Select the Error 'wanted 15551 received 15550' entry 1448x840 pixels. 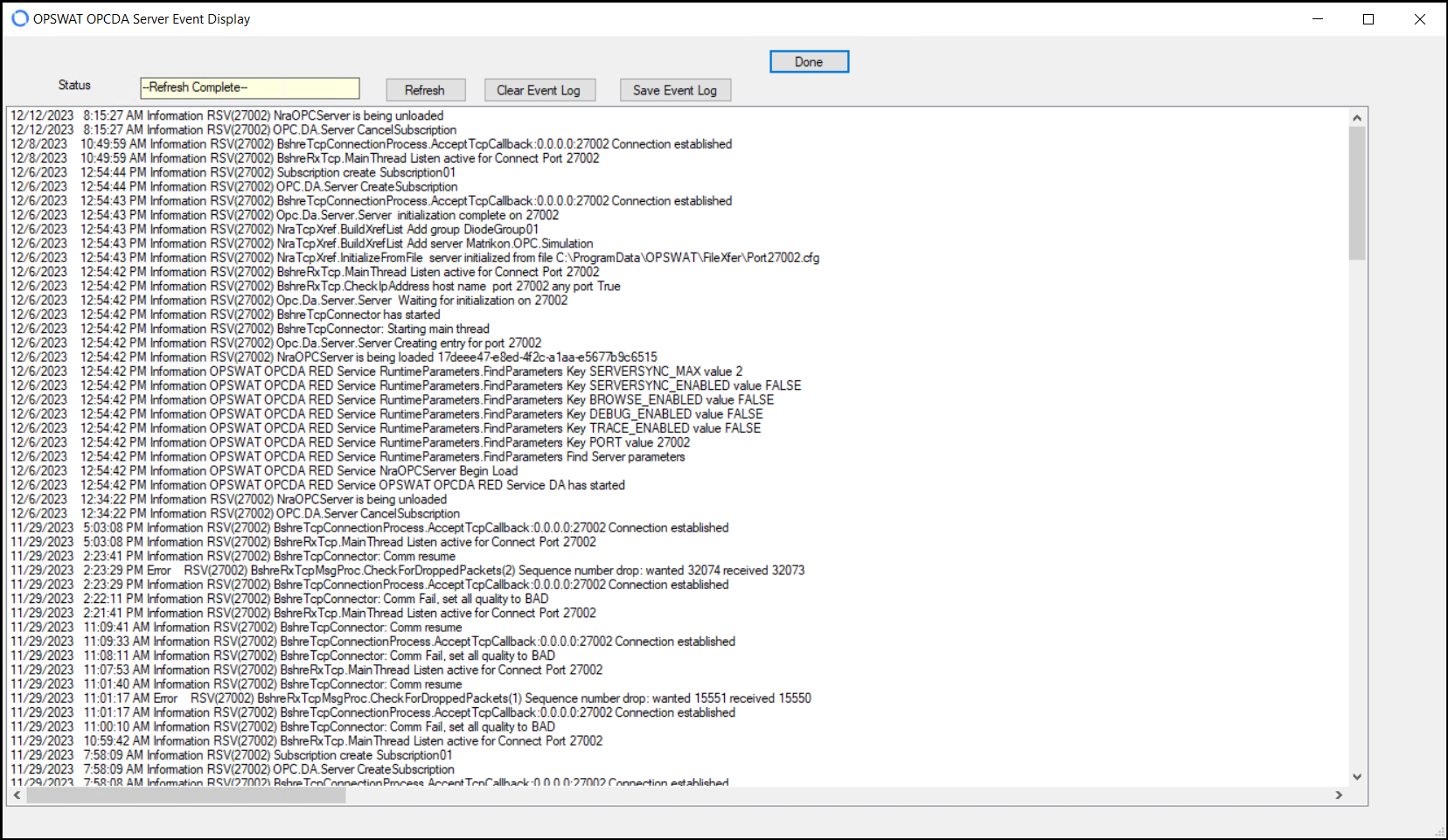[x=411, y=698]
